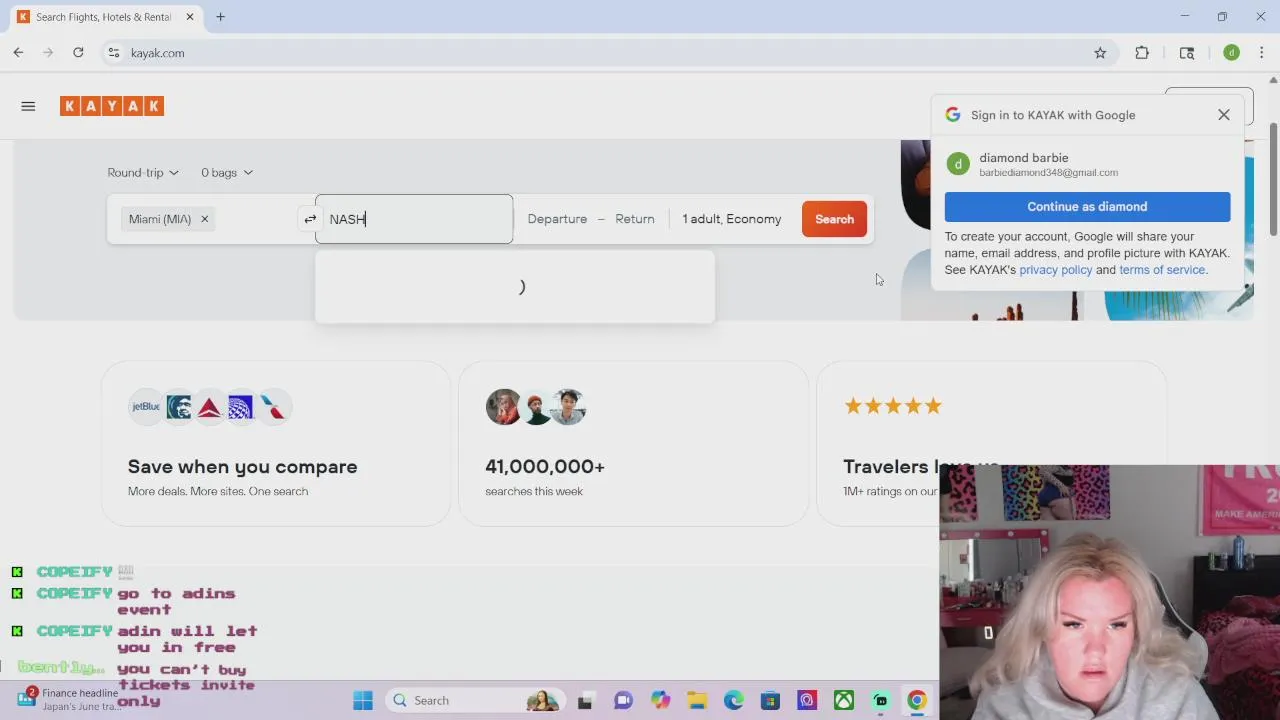Bookmark this page with the star
The width and height of the screenshot is (1280, 720).
pyautogui.click(x=1100, y=53)
